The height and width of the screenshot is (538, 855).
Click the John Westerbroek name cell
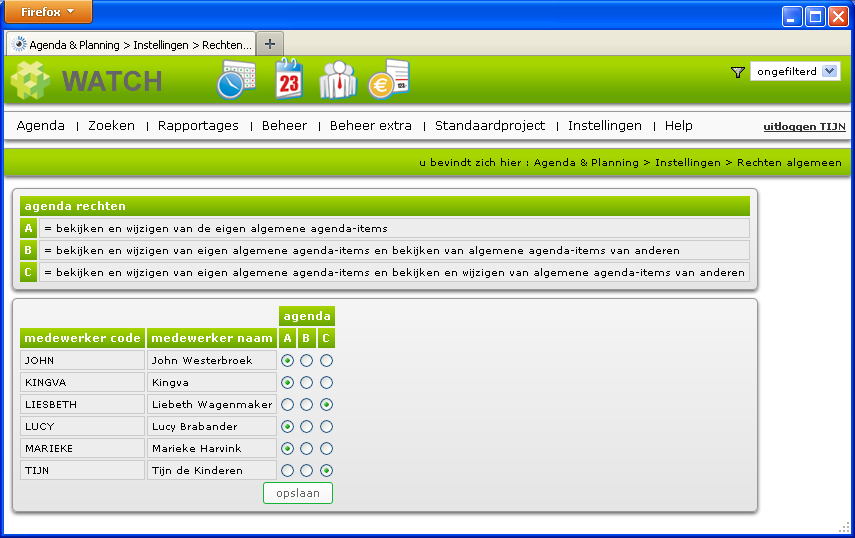(212, 360)
